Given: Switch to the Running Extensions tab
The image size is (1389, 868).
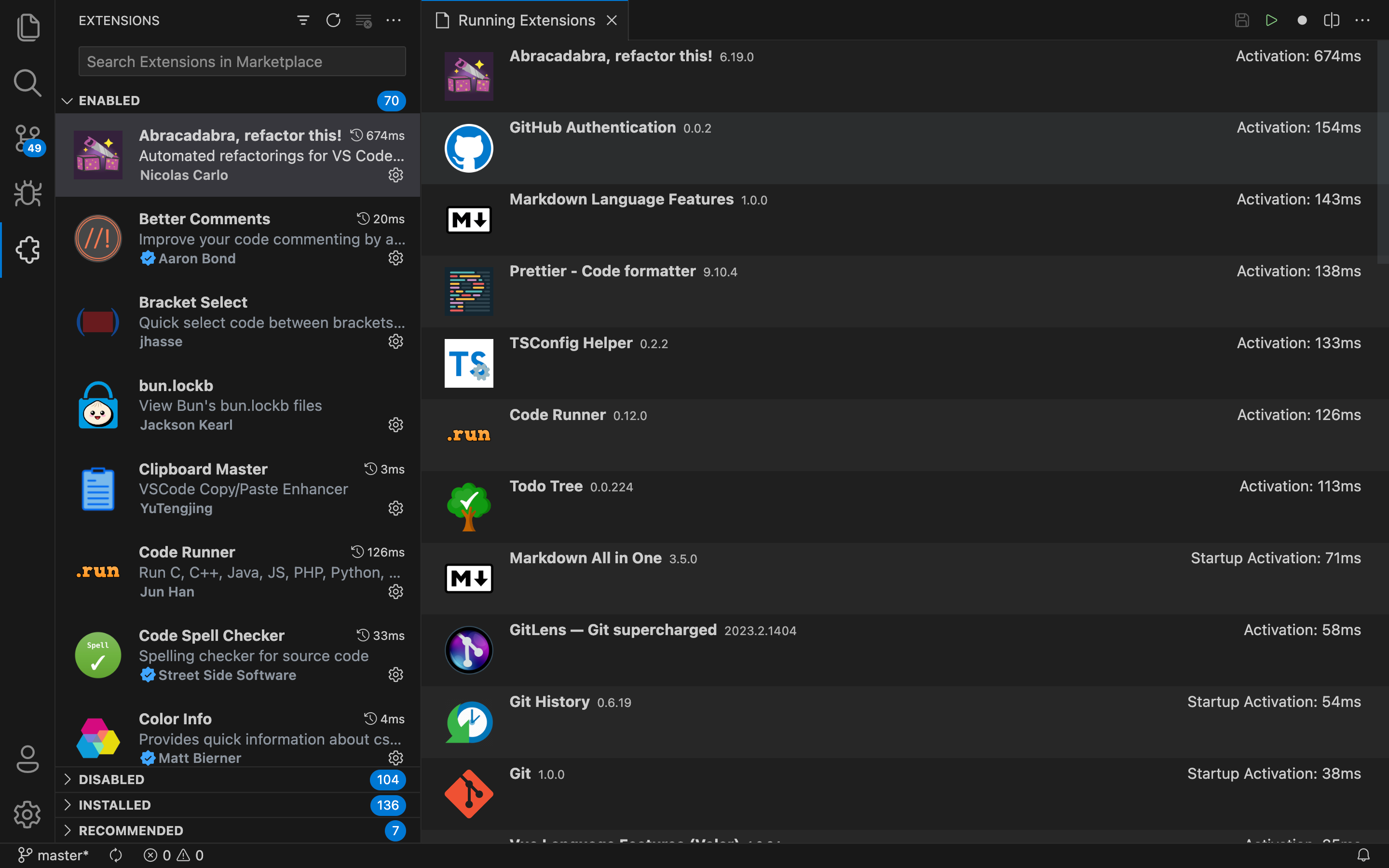Looking at the screenshot, I should tap(525, 20).
